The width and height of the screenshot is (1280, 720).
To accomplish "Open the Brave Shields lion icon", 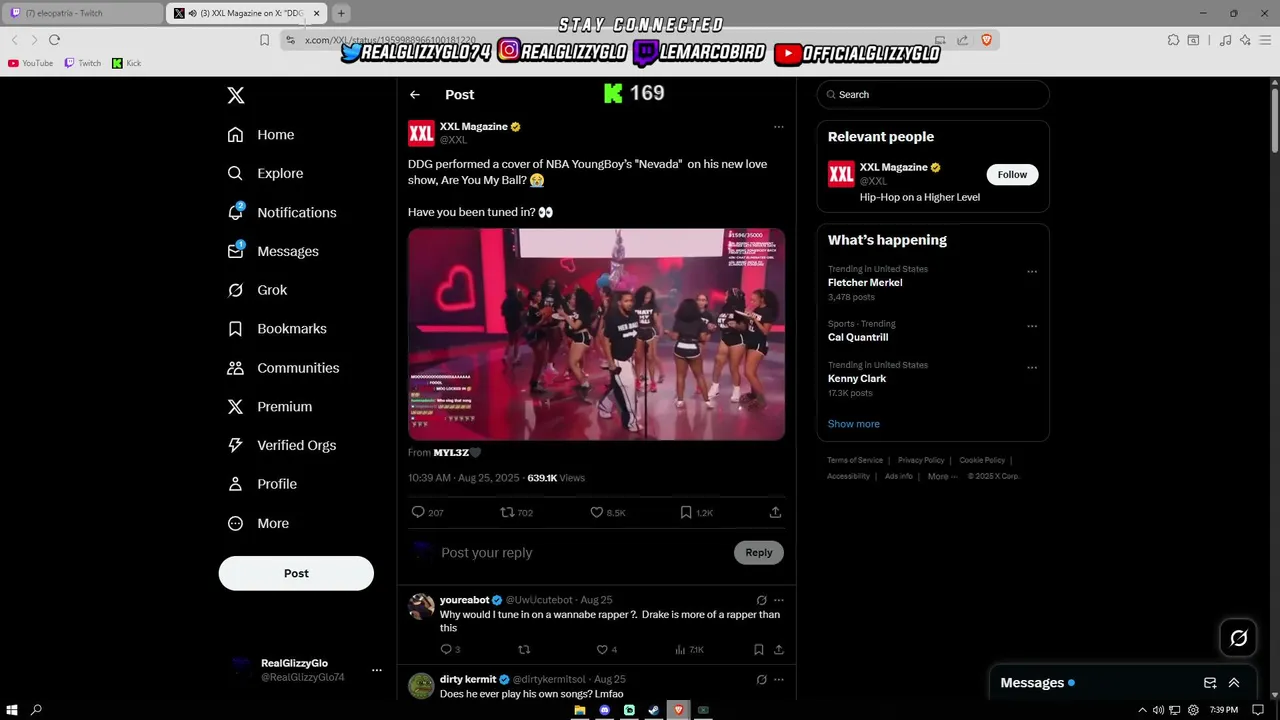I will pyautogui.click(x=986, y=40).
